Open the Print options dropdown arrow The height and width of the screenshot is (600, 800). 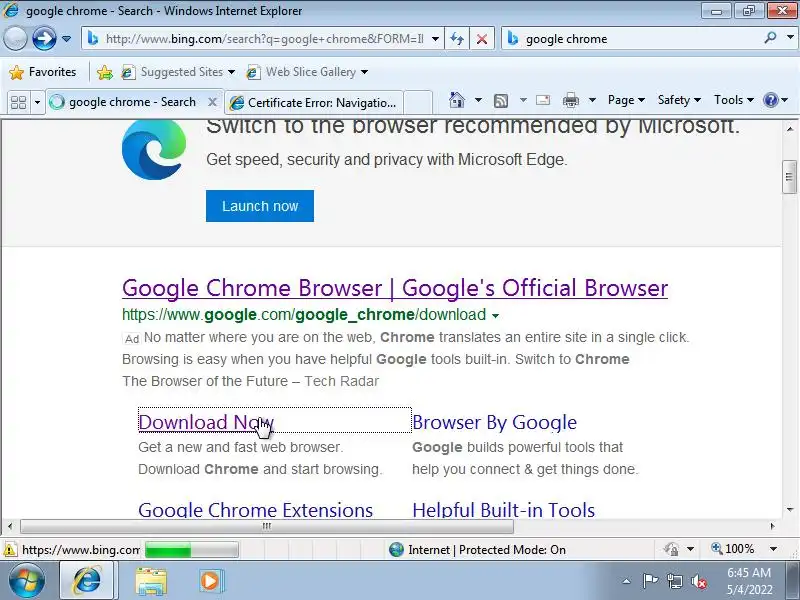click(x=592, y=100)
